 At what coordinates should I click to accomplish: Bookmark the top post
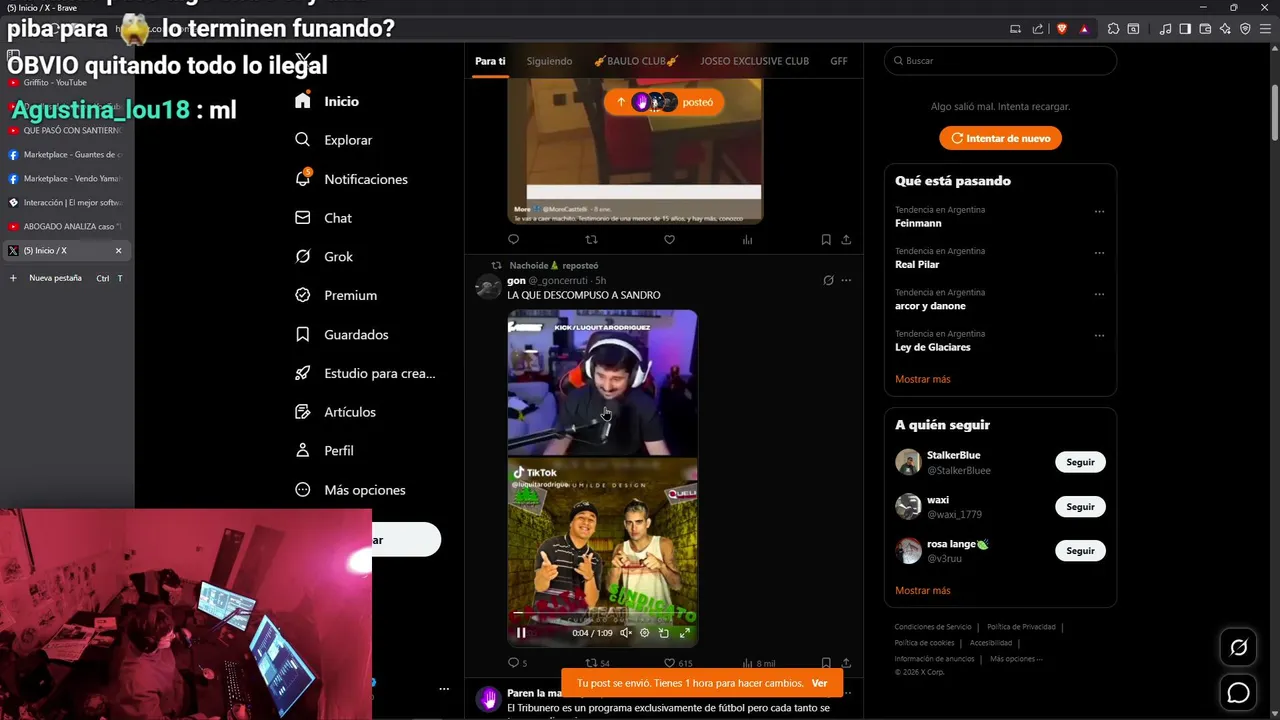(x=826, y=240)
